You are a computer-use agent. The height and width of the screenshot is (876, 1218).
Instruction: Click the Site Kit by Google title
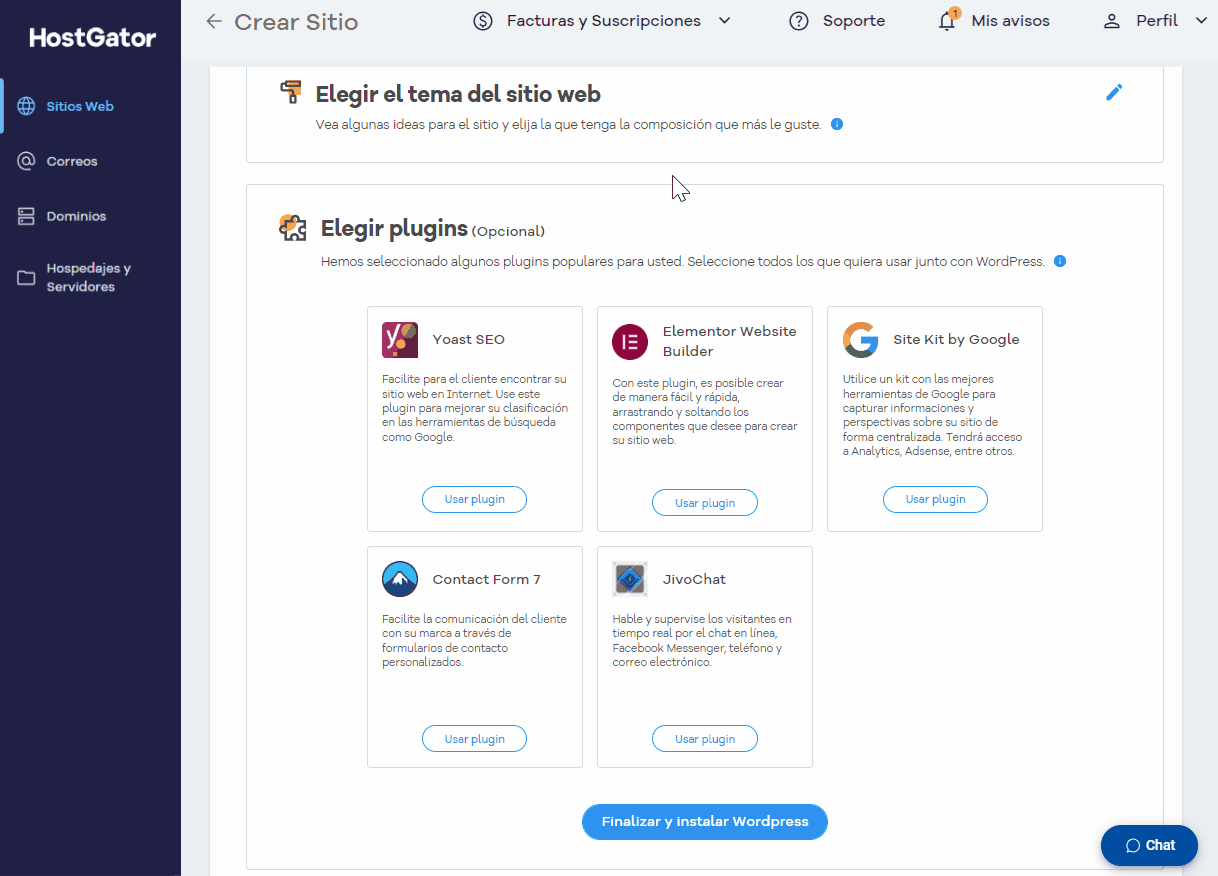pyautogui.click(x=956, y=340)
